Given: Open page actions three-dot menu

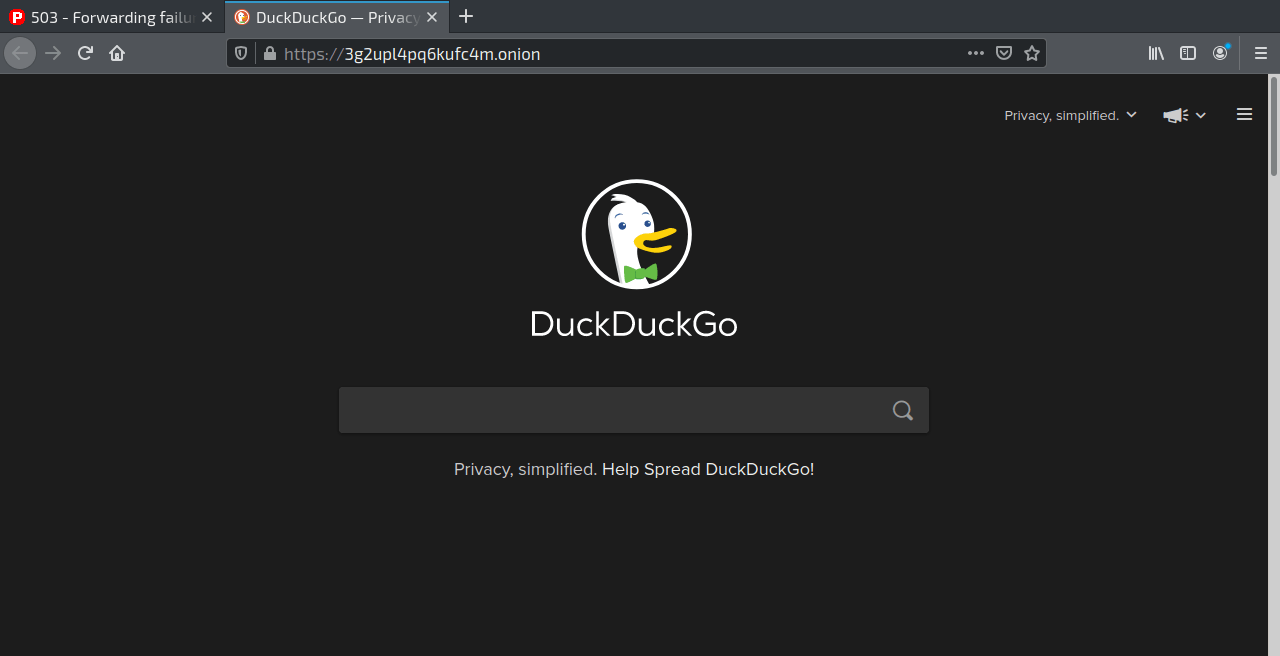Looking at the screenshot, I should coord(976,53).
